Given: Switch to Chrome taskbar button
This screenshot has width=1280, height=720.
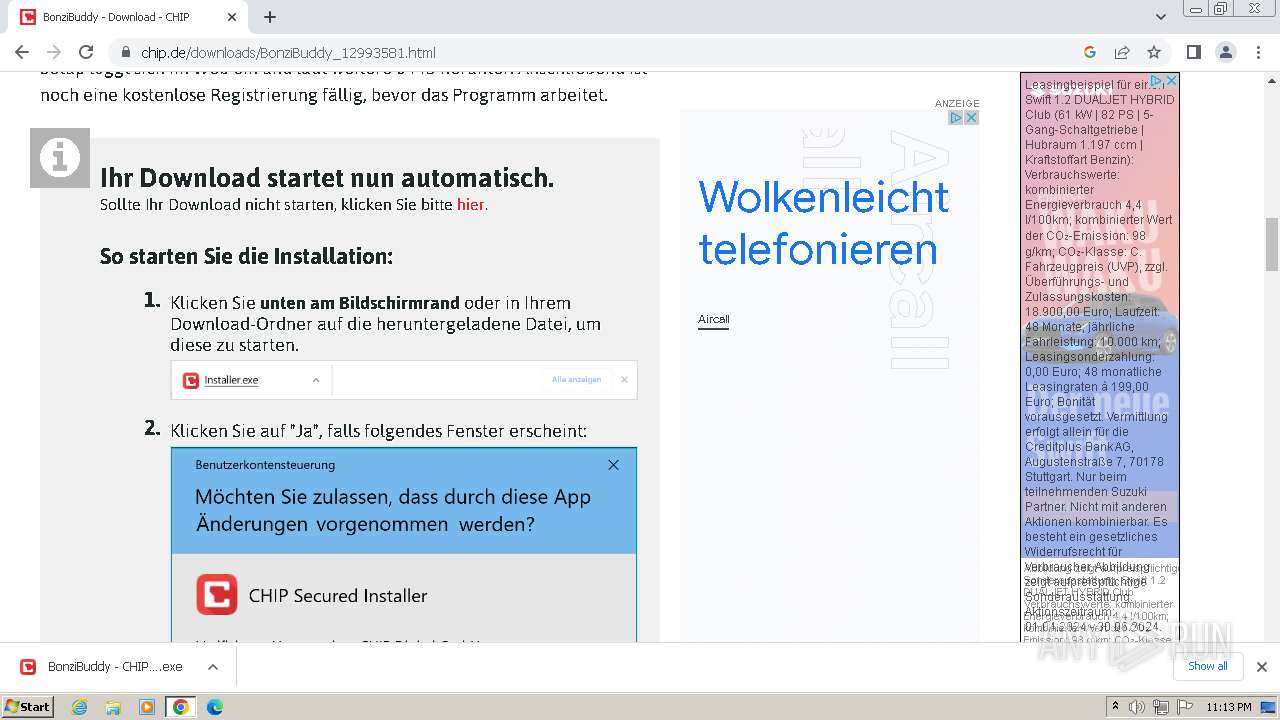Looking at the screenshot, I should click(181, 707).
